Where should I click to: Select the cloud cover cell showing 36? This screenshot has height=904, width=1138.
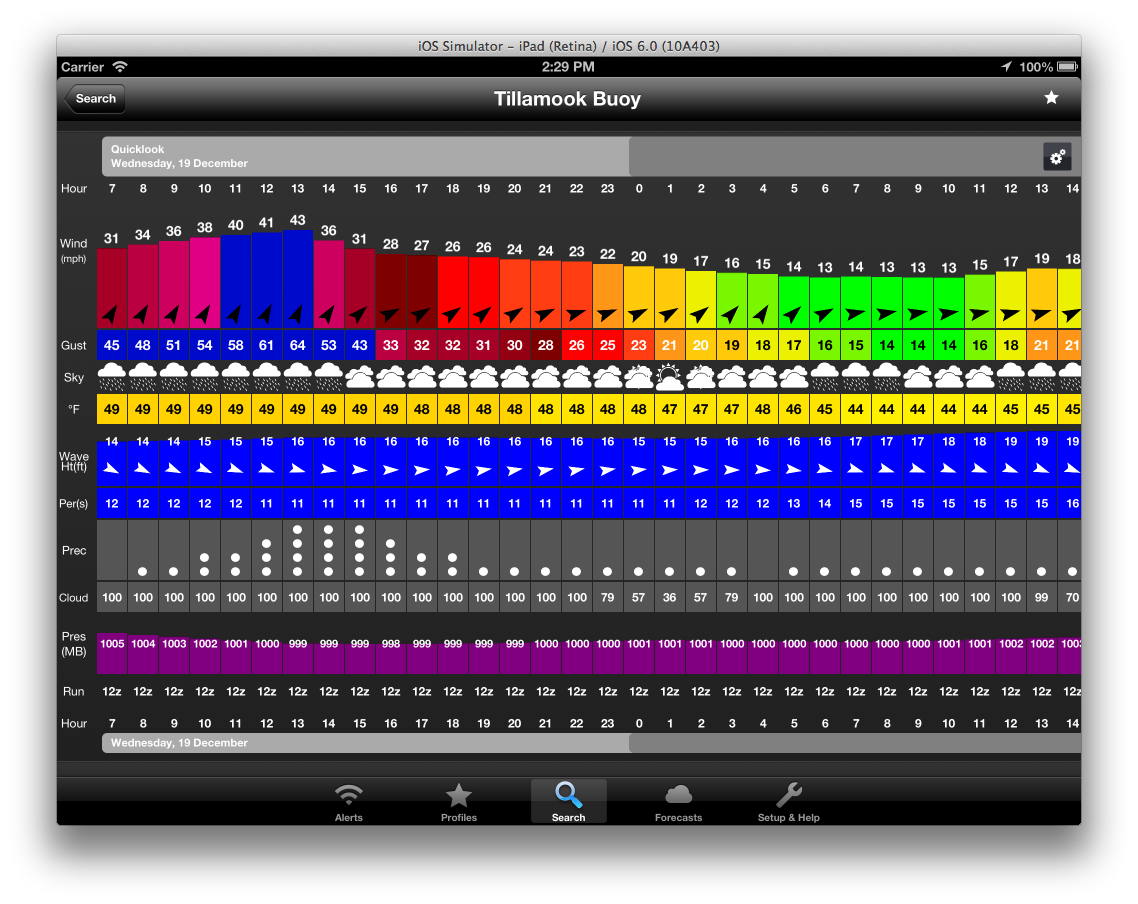(669, 597)
